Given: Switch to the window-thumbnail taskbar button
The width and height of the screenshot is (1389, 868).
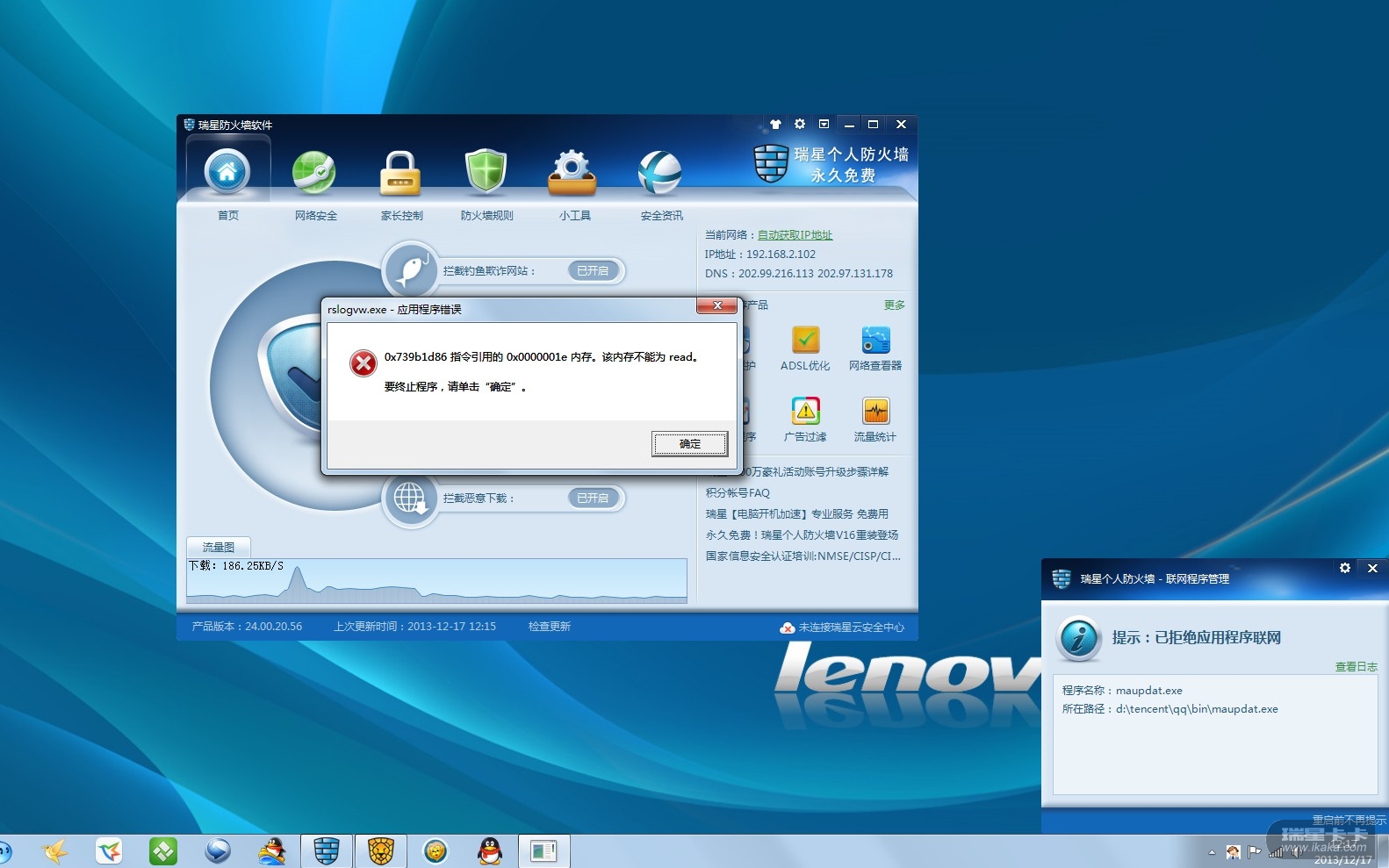Looking at the screenshot, I should 544,850.
